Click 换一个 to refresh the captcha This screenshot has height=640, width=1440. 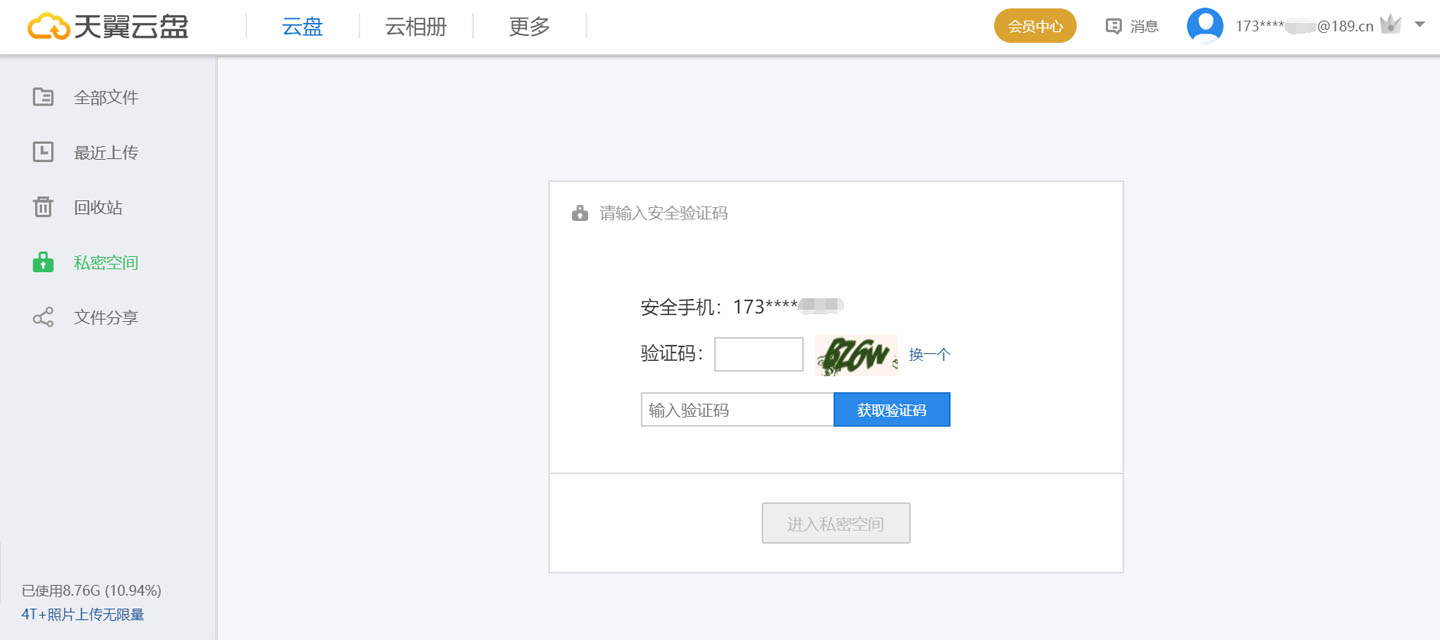point(928,354)
